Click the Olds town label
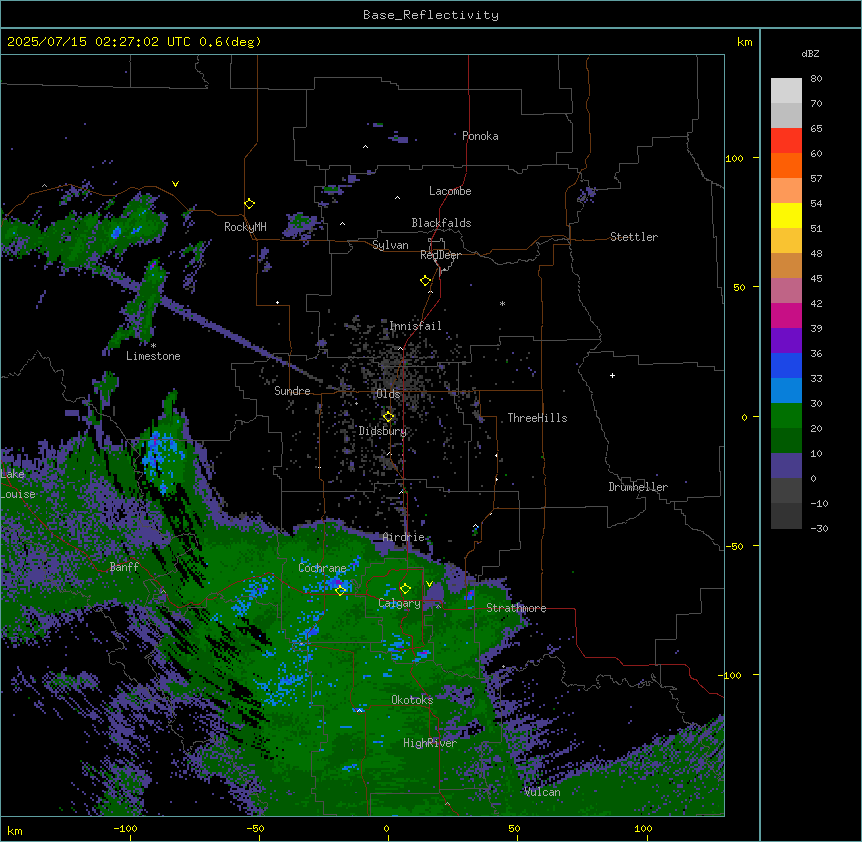 [388, 394]
